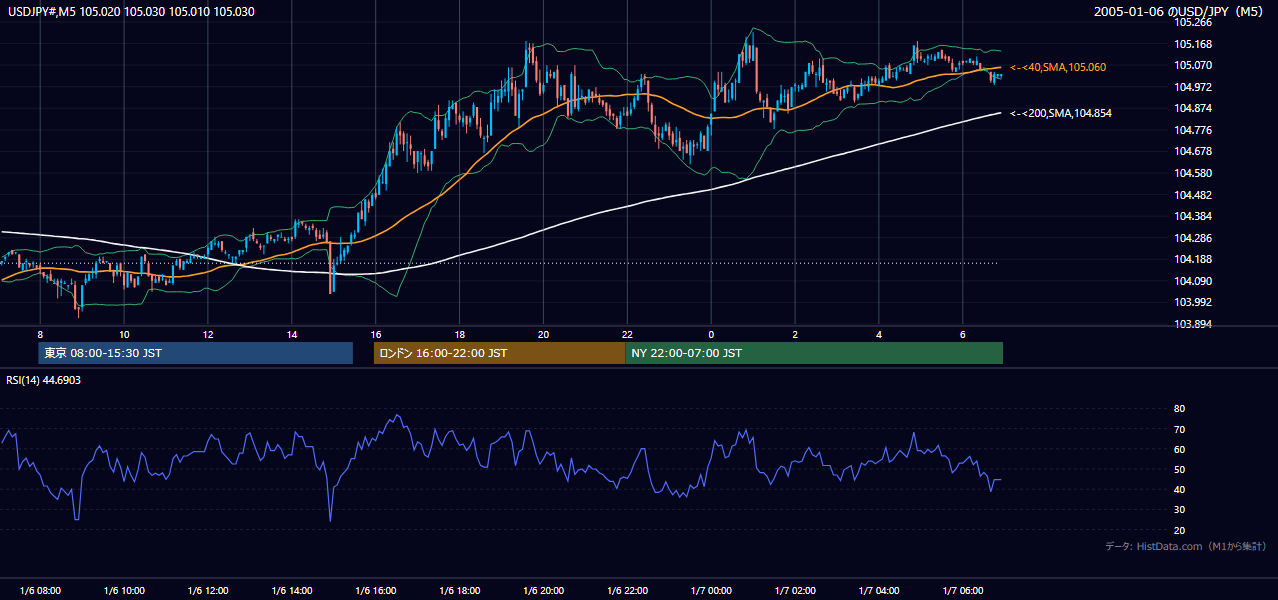Click the 1/6 12:00 time label
Viewport: 1278px width, 600px height.
(x=208, y=590)
